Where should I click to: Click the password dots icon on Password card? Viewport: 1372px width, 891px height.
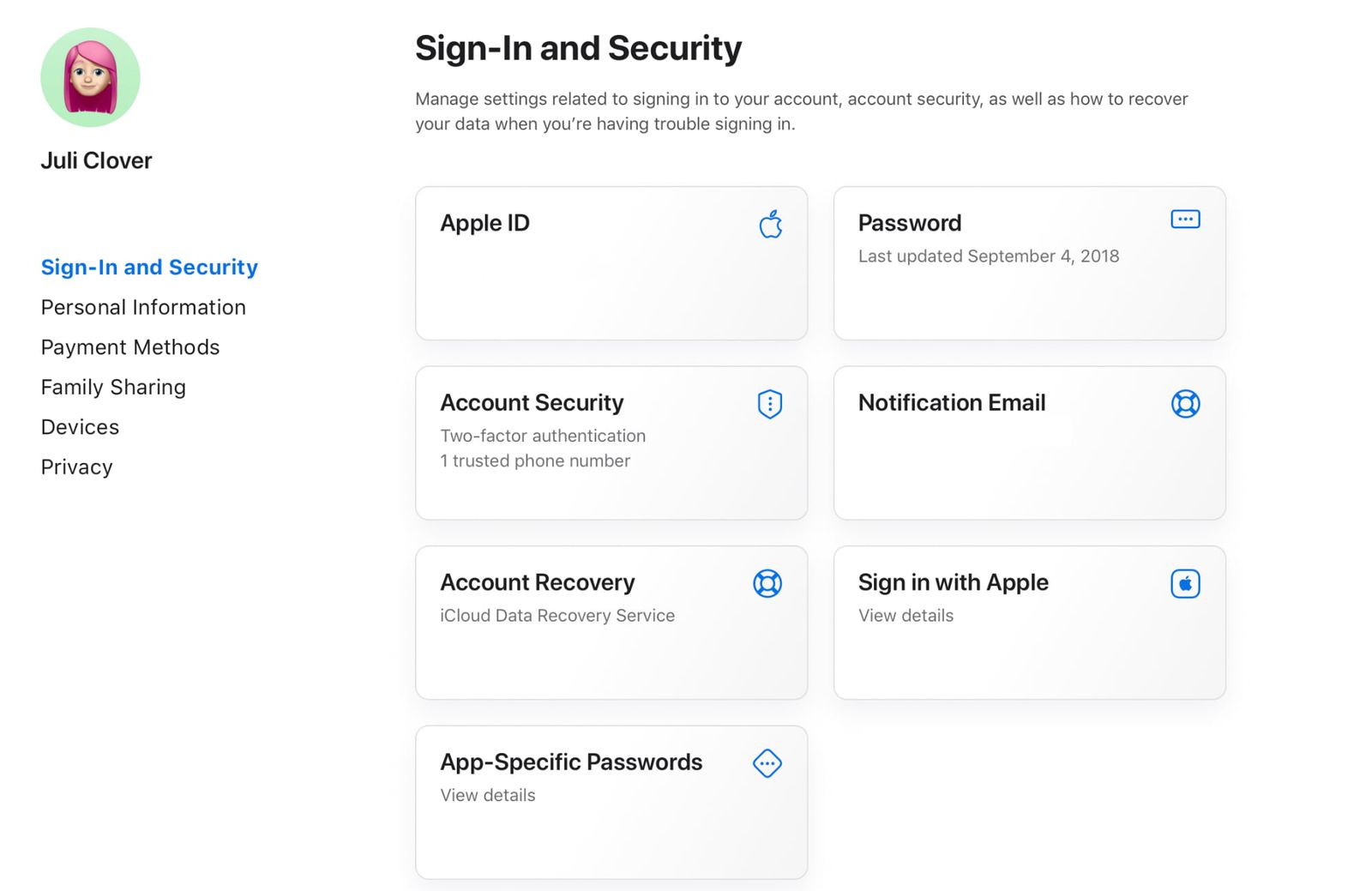[x=1184, y=220]
